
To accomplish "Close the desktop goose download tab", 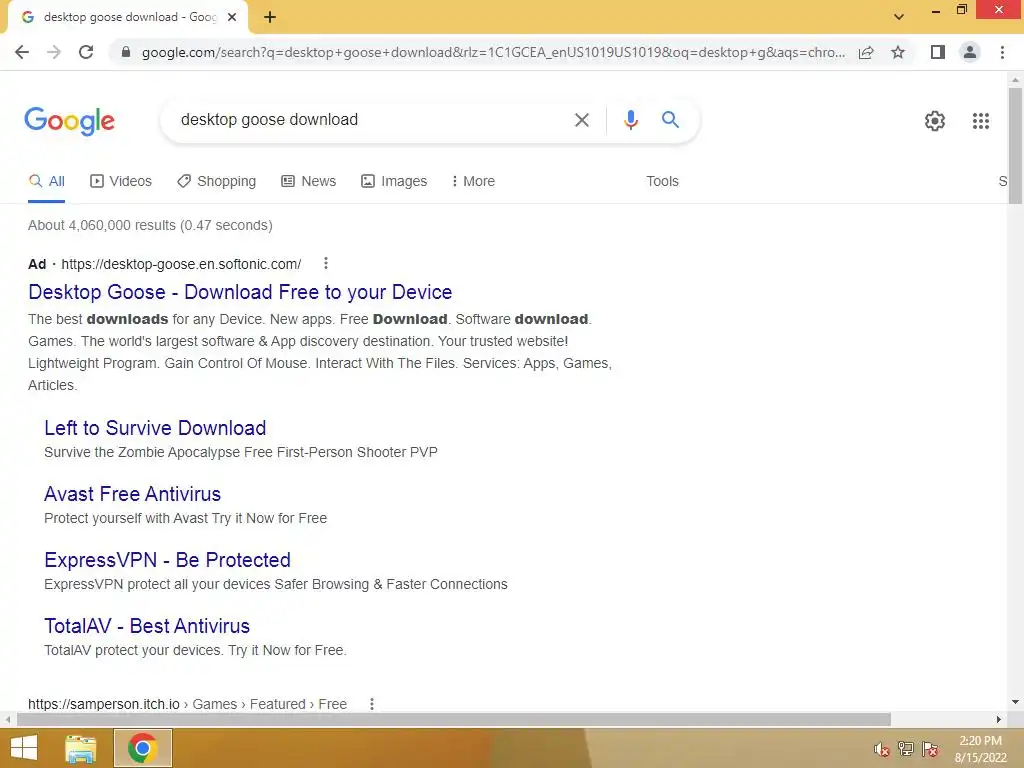I will (x=232, y=17).
